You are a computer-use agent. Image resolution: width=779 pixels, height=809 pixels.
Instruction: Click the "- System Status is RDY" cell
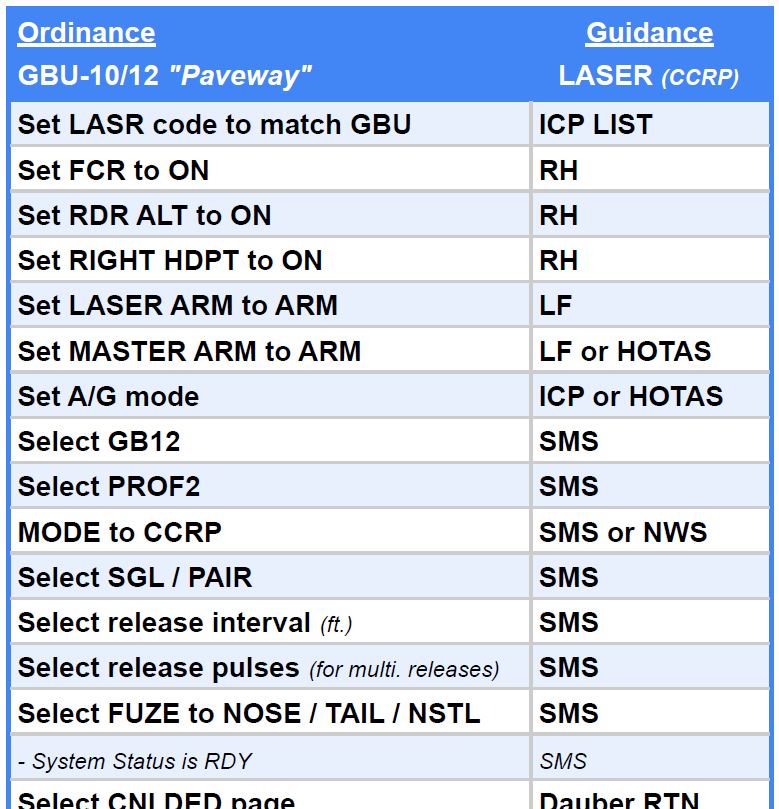point(135,761)
